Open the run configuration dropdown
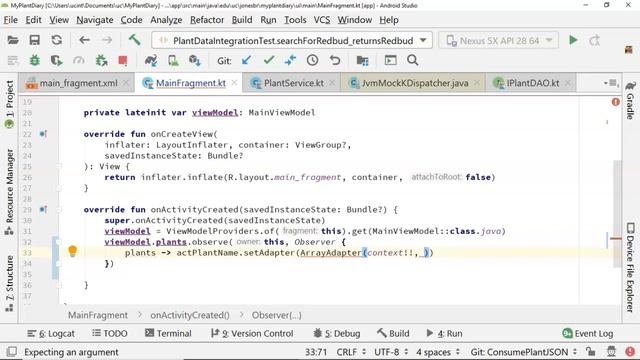 pos(292,40)
